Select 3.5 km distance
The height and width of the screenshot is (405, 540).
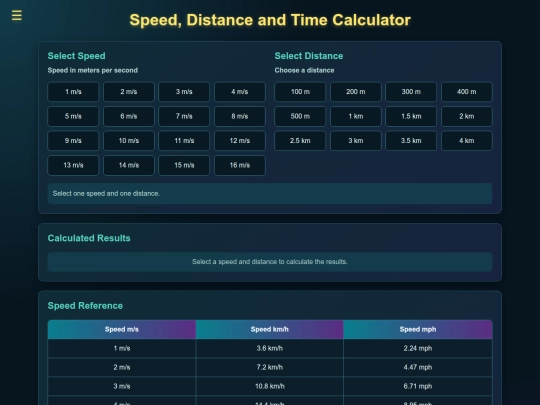(411, 141)
